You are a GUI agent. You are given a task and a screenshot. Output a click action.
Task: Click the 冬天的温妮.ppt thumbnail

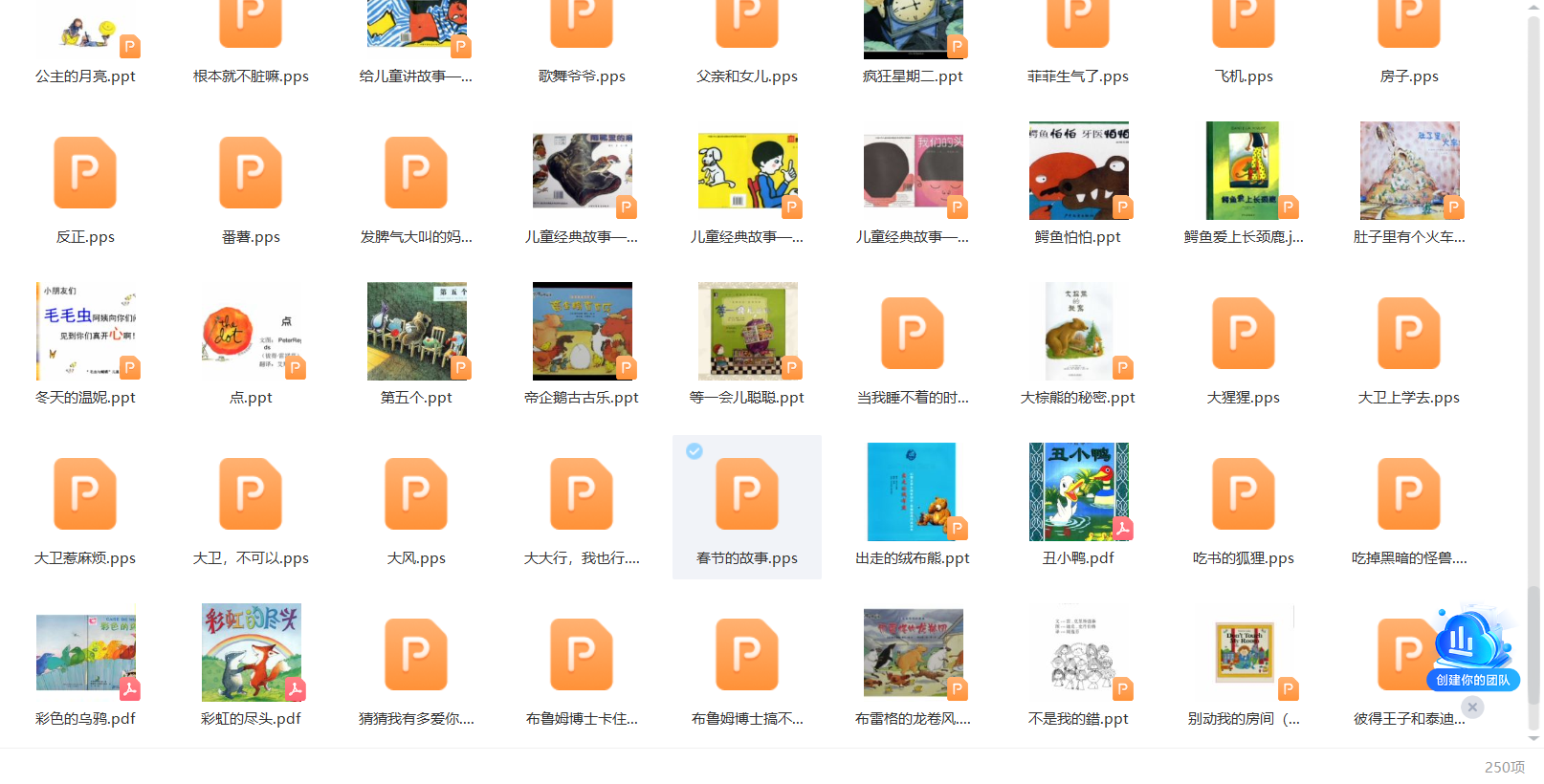point(86,331)
